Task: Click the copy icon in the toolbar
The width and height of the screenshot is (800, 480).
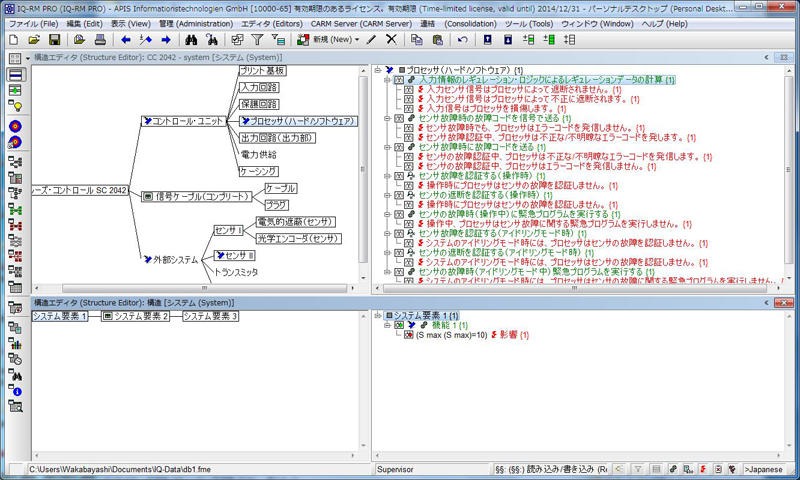Action: (x=417, y=40)
